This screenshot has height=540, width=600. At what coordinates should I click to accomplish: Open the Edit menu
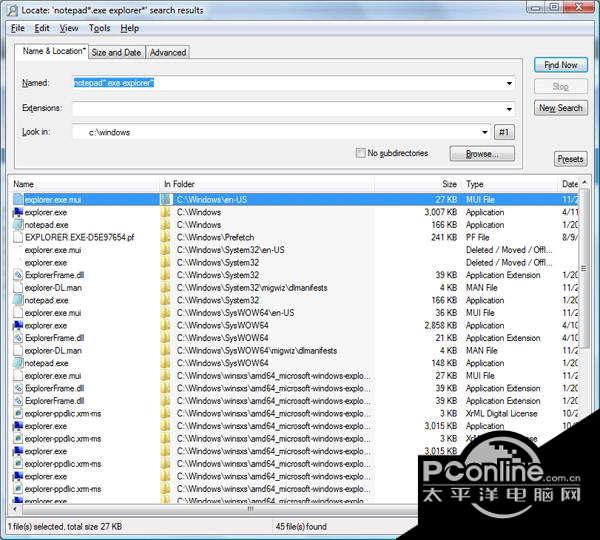(x=42, y=28)
